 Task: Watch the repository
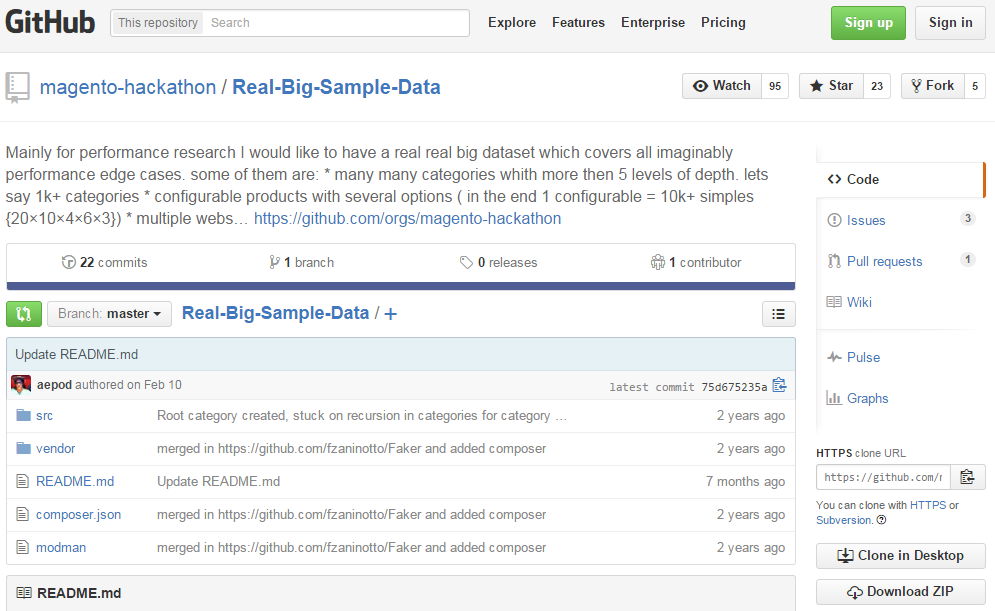(721, 86)
